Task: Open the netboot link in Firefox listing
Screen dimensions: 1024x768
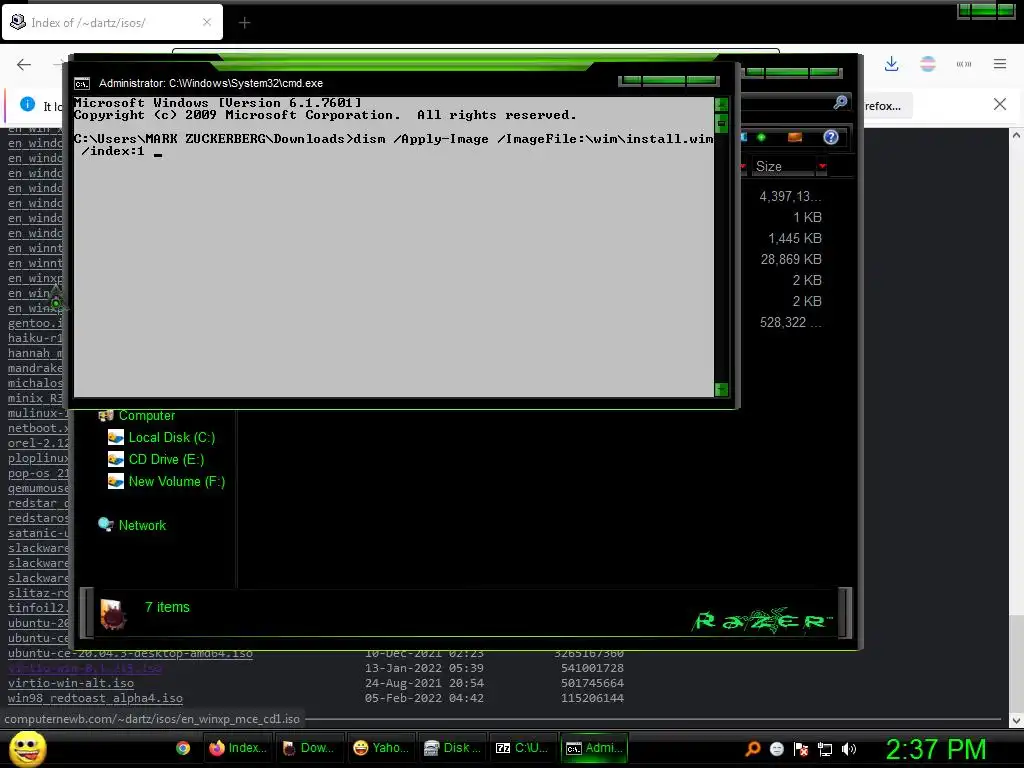Action: 38,428
